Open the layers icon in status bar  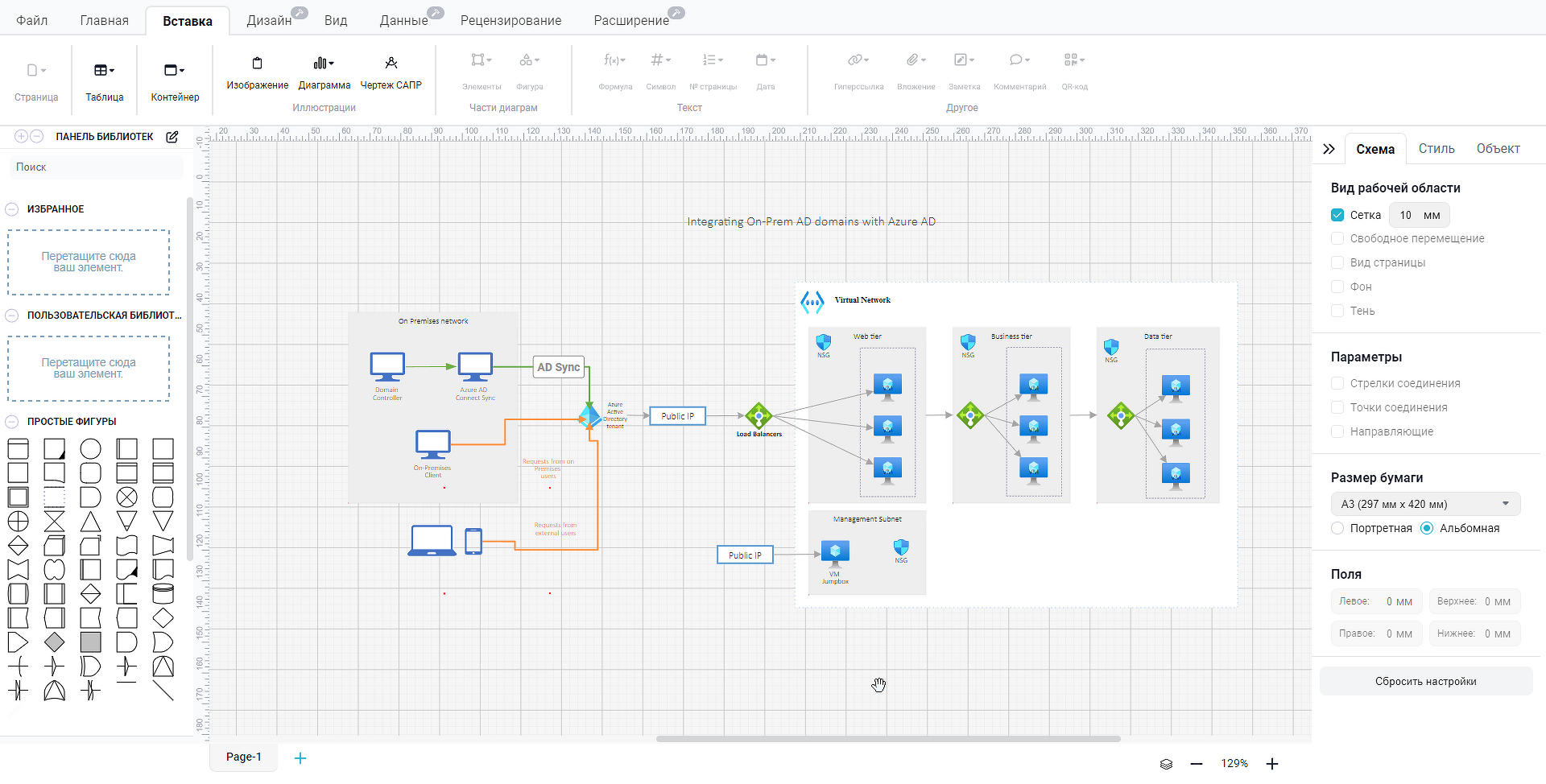(1166, 764)
